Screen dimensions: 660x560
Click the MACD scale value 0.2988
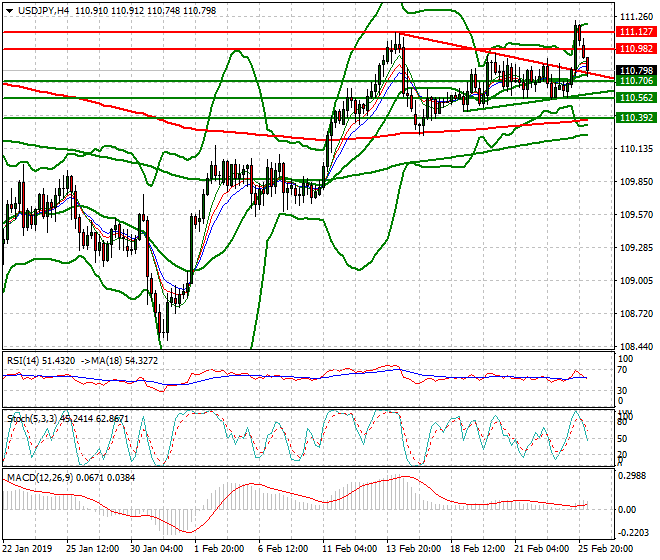point(632,476)
